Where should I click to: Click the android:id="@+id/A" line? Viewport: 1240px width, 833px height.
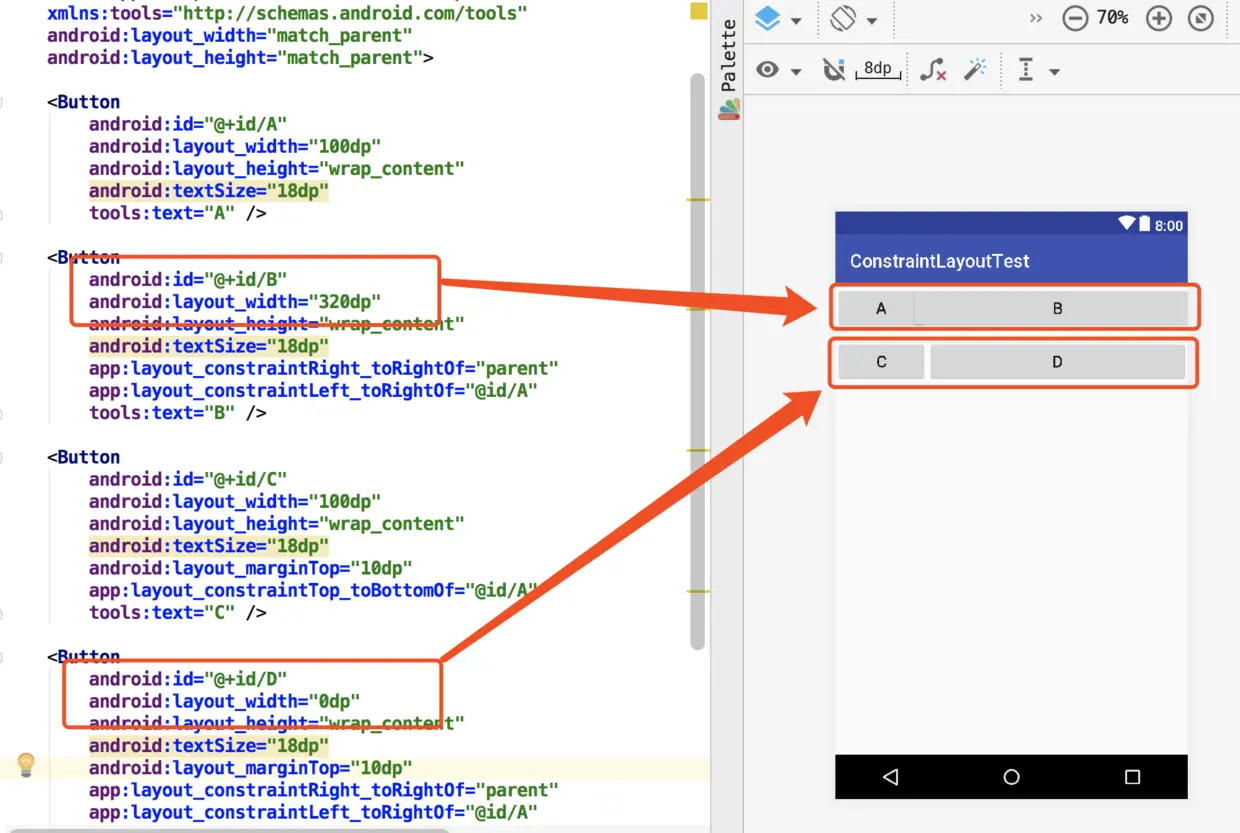click(187, 124)
